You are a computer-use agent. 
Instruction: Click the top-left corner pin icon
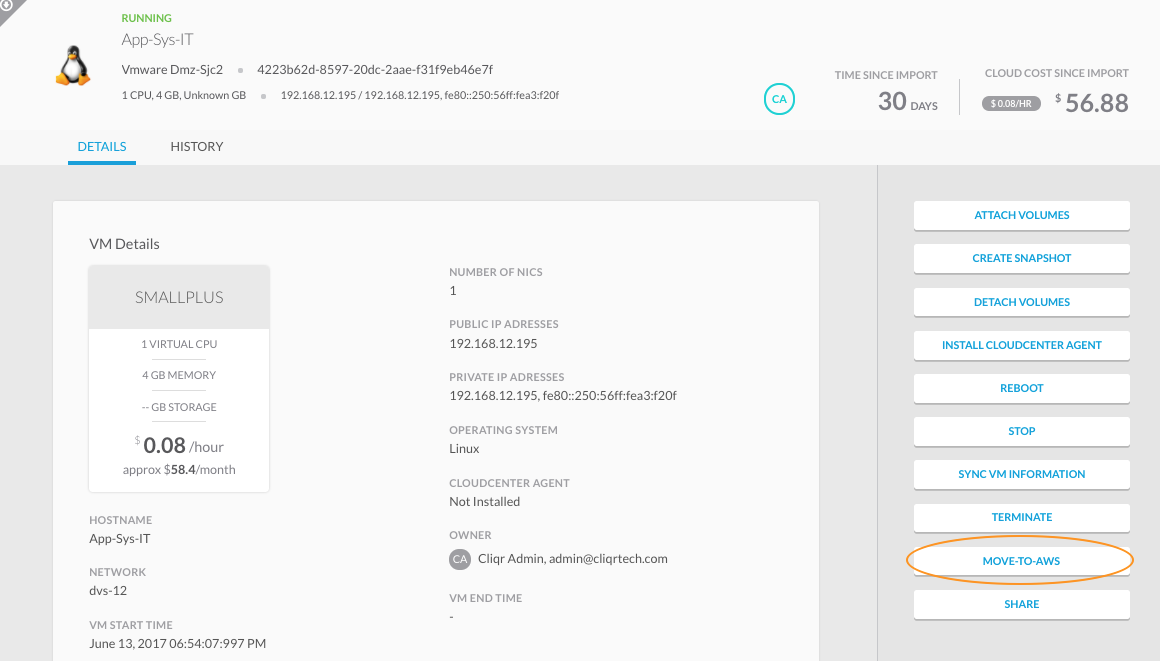[7, 6]
